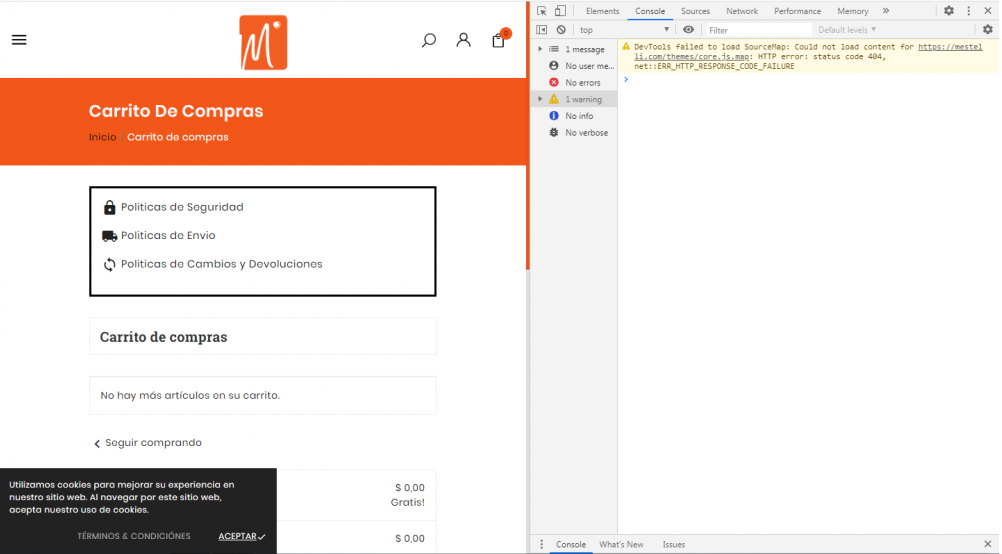Switch to the Elements tab
Viewport: 1002px width, 554px height.
[x=602, y=11]
